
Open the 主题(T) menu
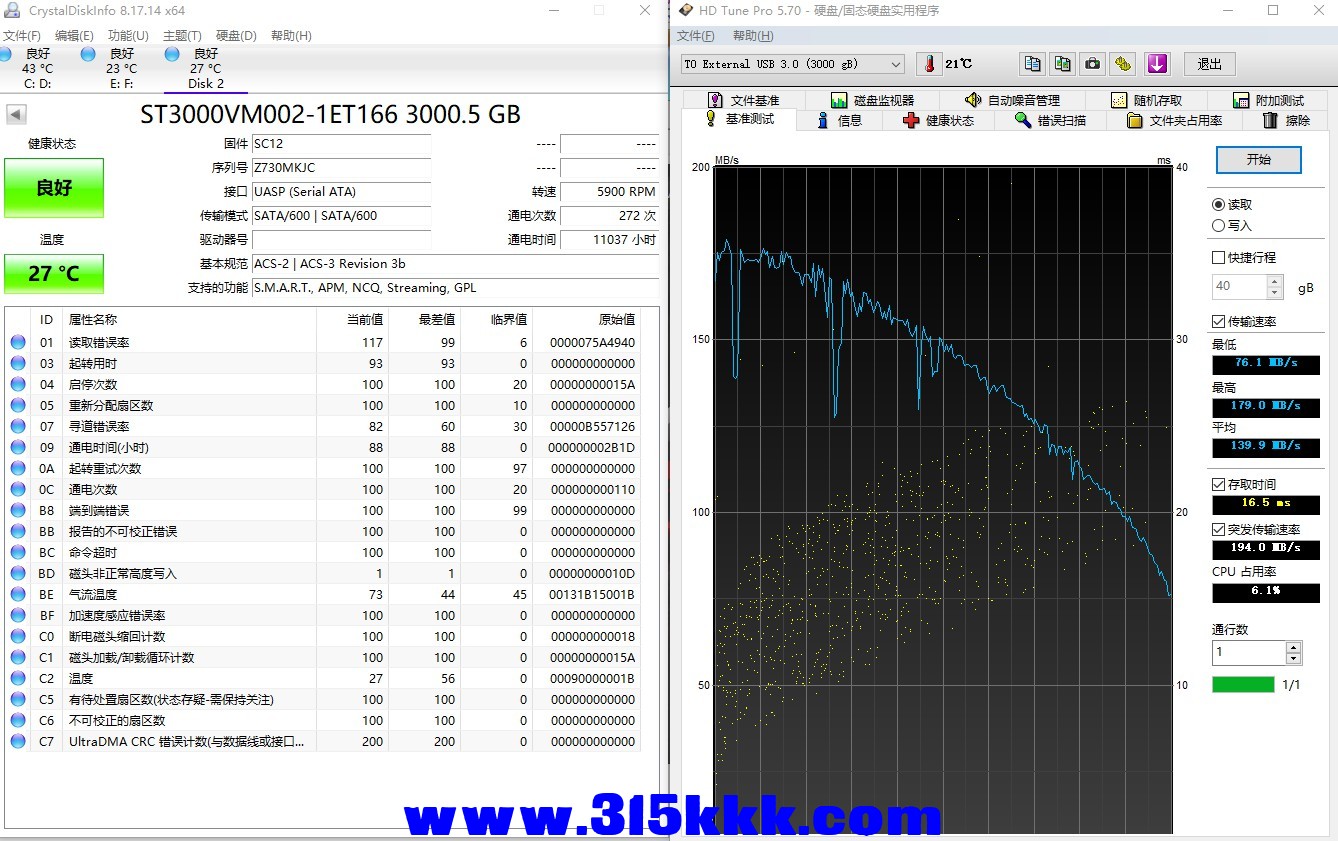(181, 35)
